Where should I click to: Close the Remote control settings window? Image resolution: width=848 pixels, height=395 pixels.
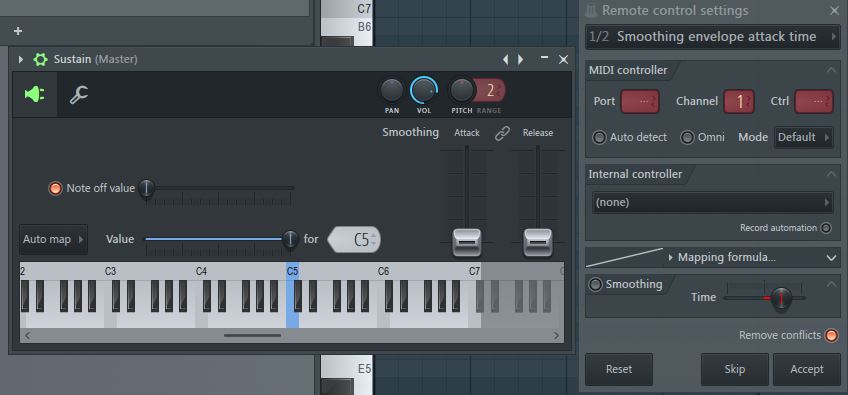(x=834, y=10)
